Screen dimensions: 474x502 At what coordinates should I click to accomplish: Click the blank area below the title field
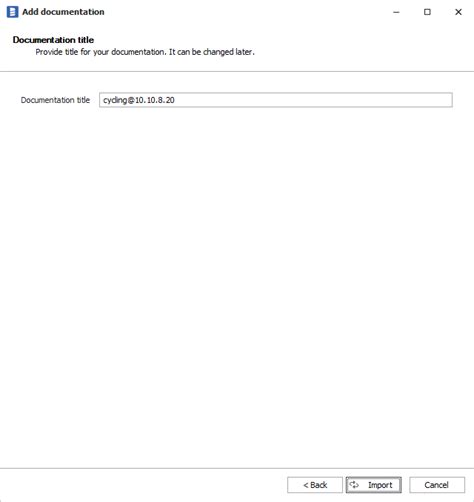(237, 287)
